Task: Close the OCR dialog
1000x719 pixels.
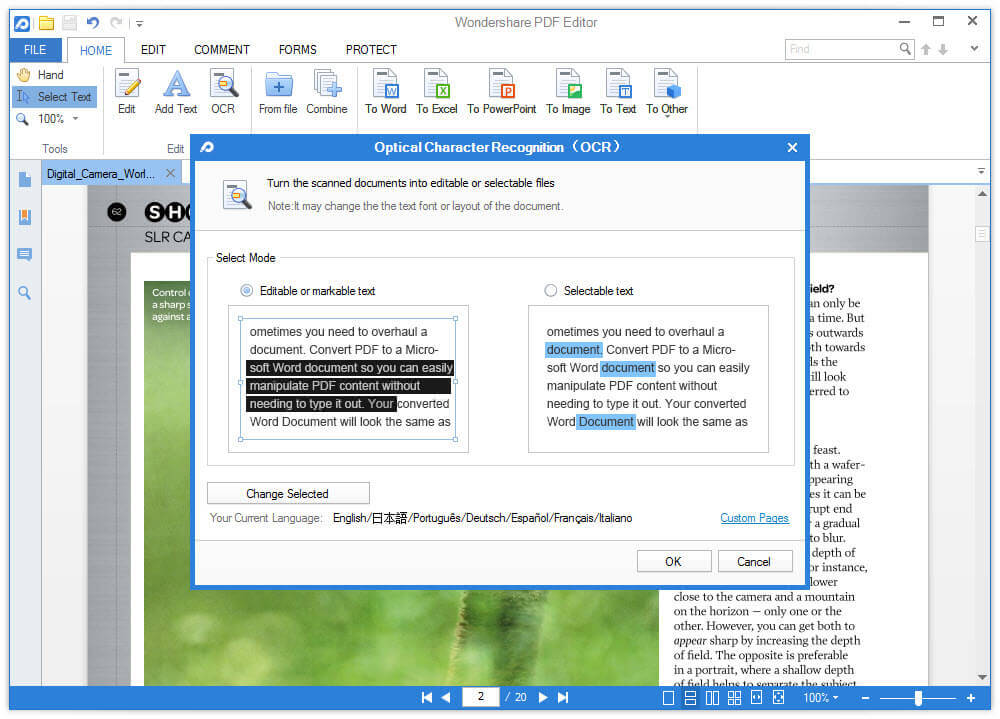Action: click(792, 147)
